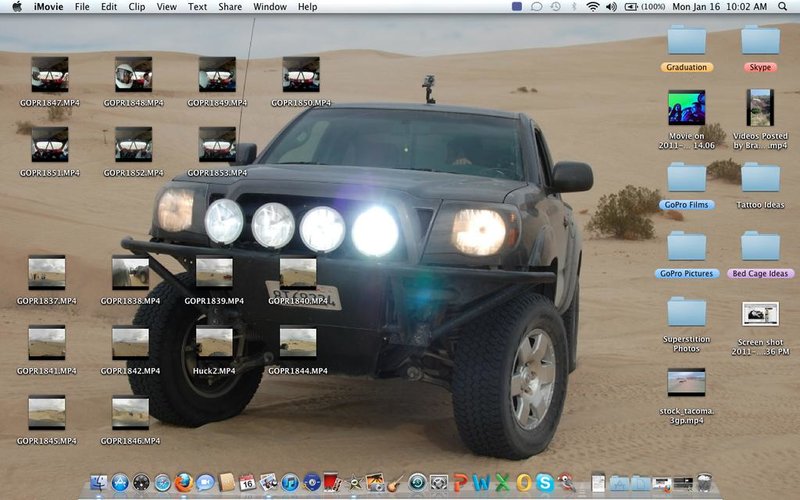Click the Wi-Fi status icon
Image resolution: width=800 pixels, height=500 pixels.
click(592, 7)
